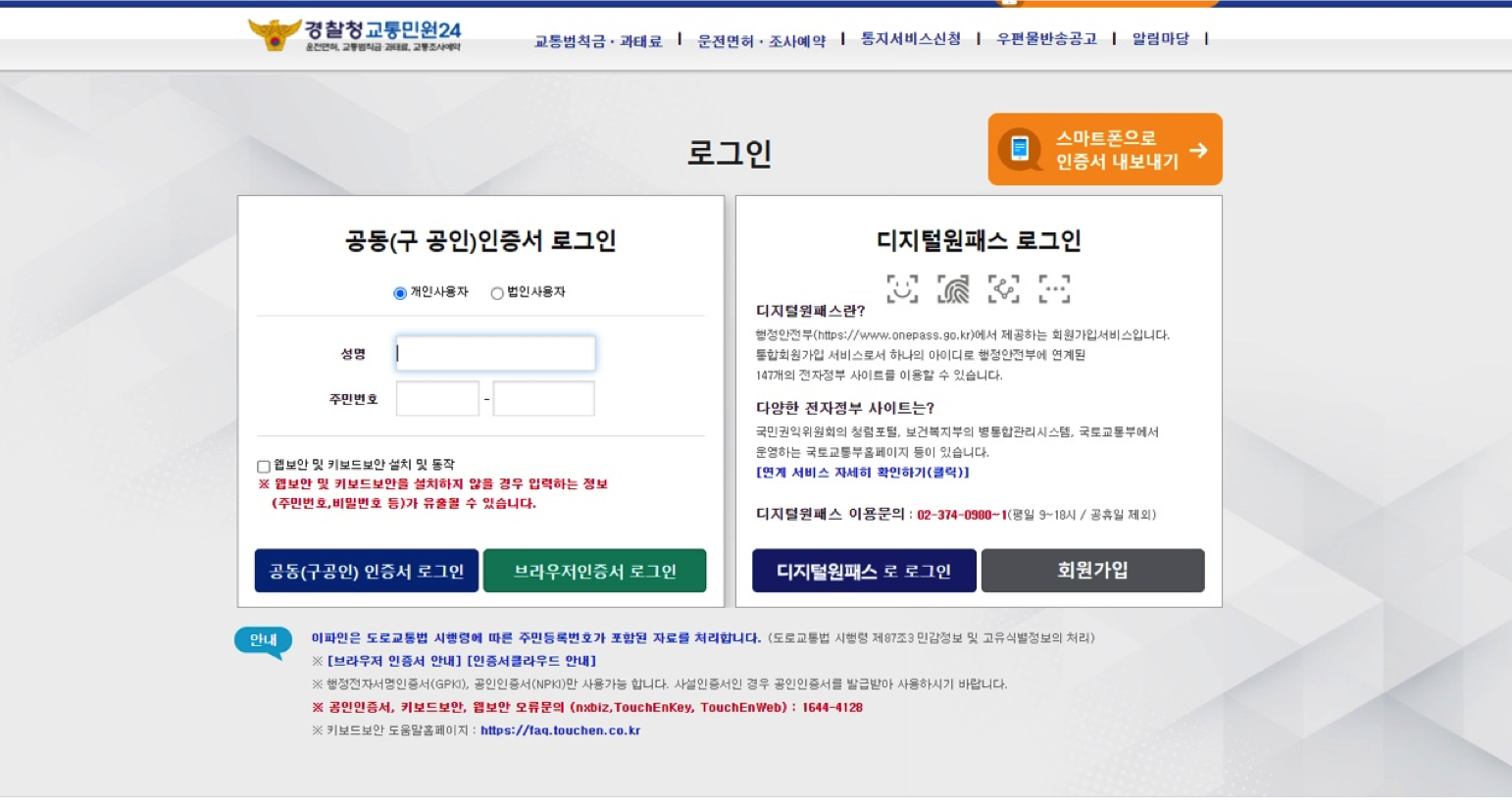Open the 우편물반송공고 menu
The width and height of the screenshot is (1512, 804).
(1046, 38)
